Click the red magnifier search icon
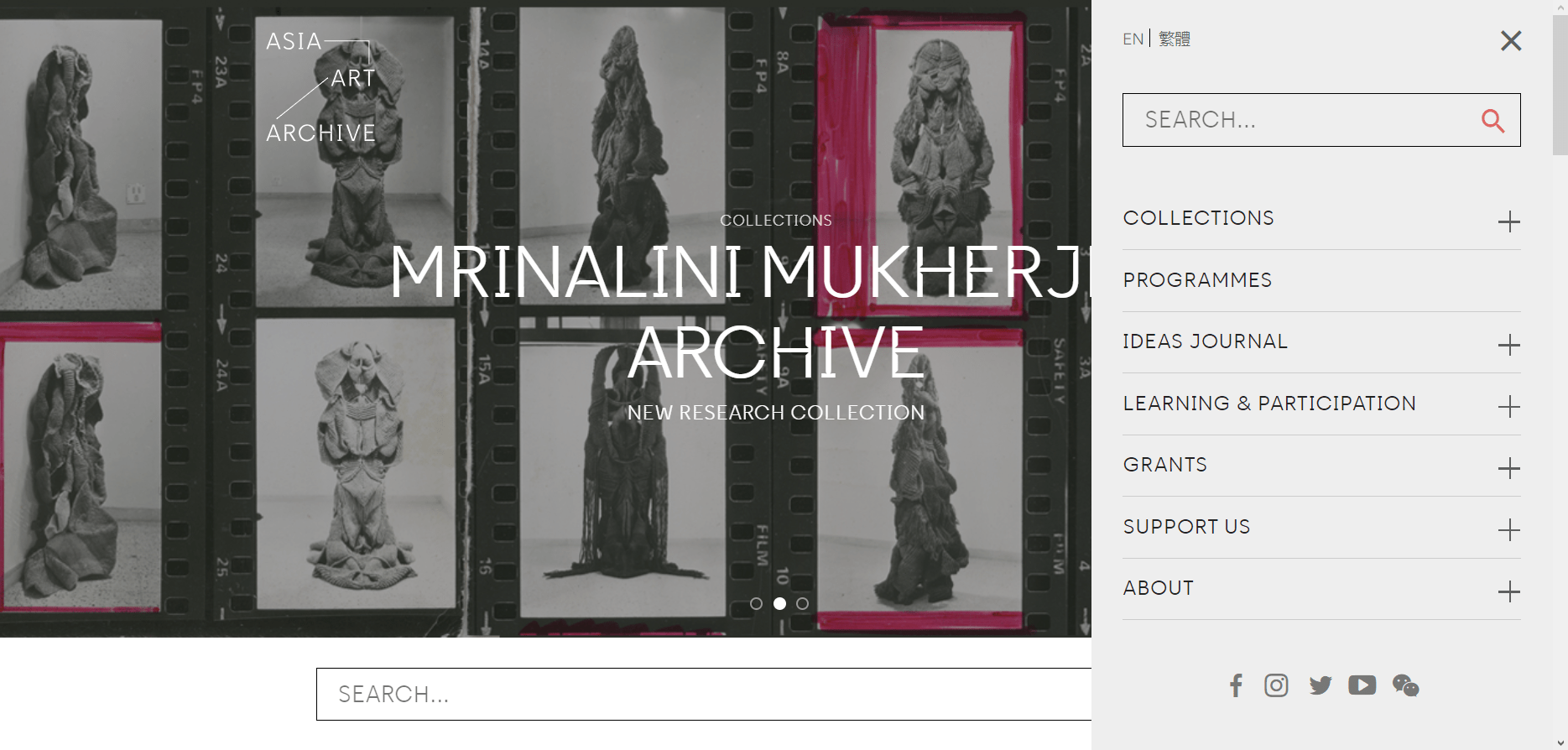The height and width of the screenshot is (750, 1568). pyautogui.click(x=1492, y=121)
